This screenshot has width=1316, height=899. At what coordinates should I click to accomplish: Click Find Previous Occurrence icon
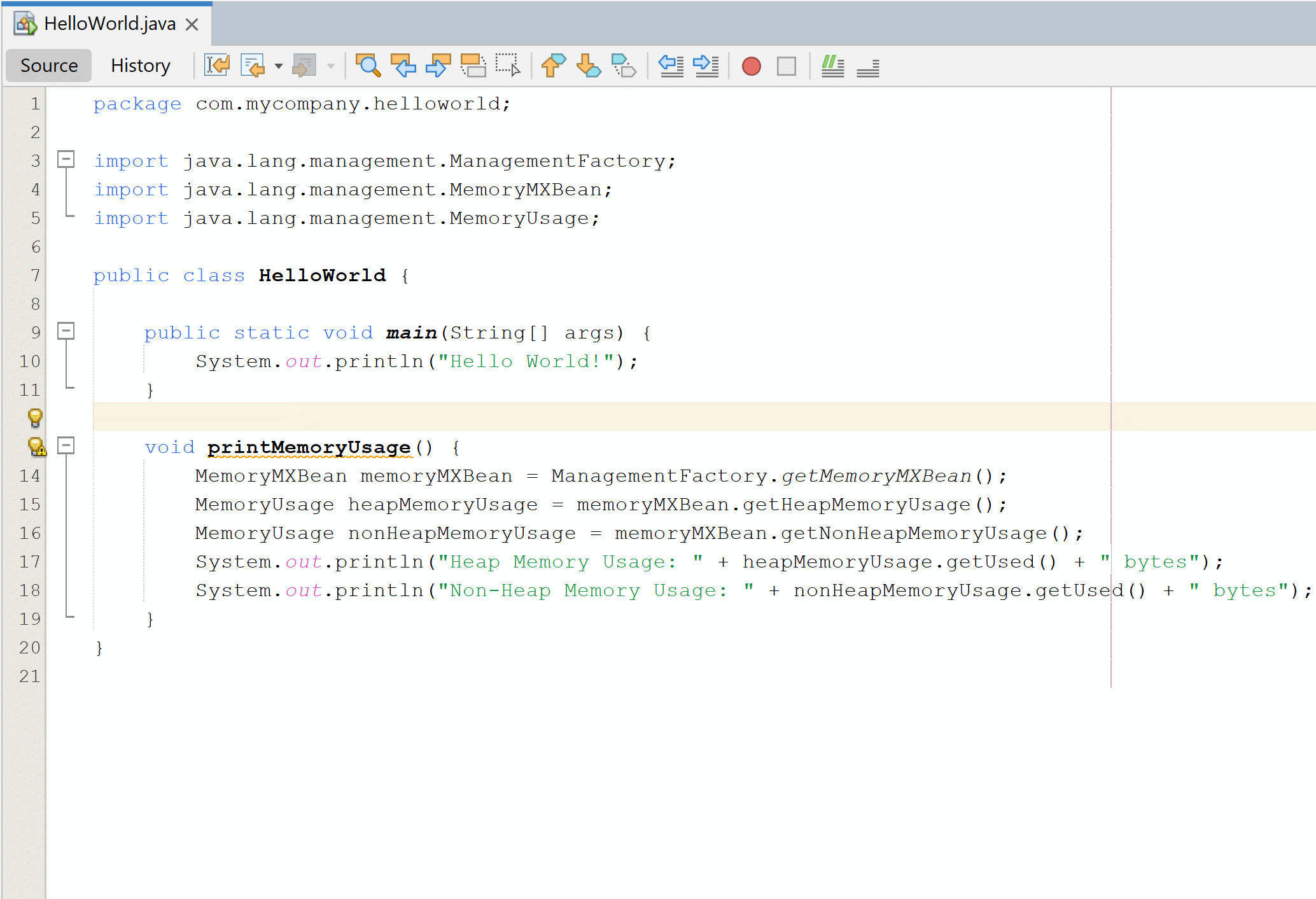[403, 66]
